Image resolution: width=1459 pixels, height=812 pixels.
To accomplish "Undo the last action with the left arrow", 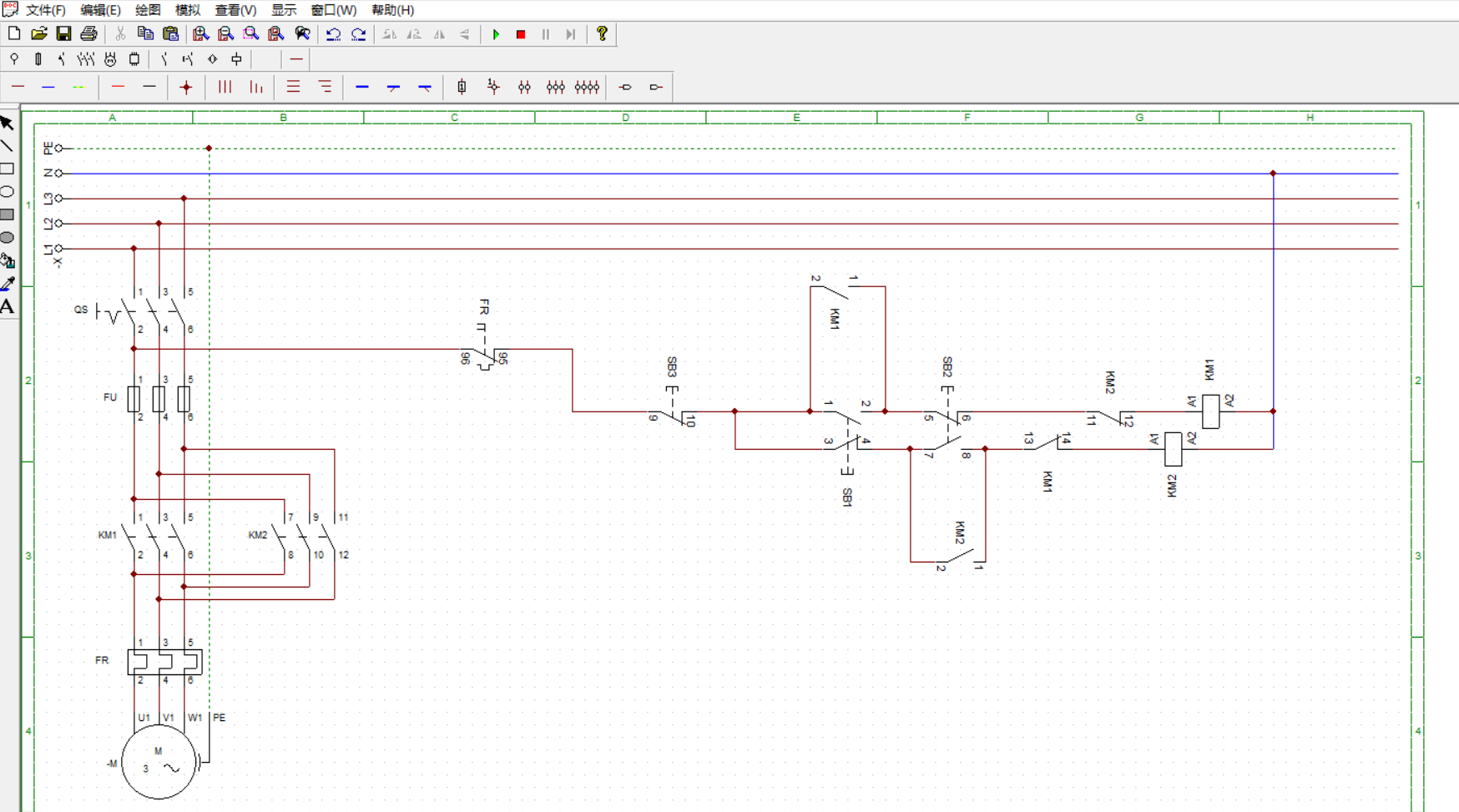I will click(333, 34).
